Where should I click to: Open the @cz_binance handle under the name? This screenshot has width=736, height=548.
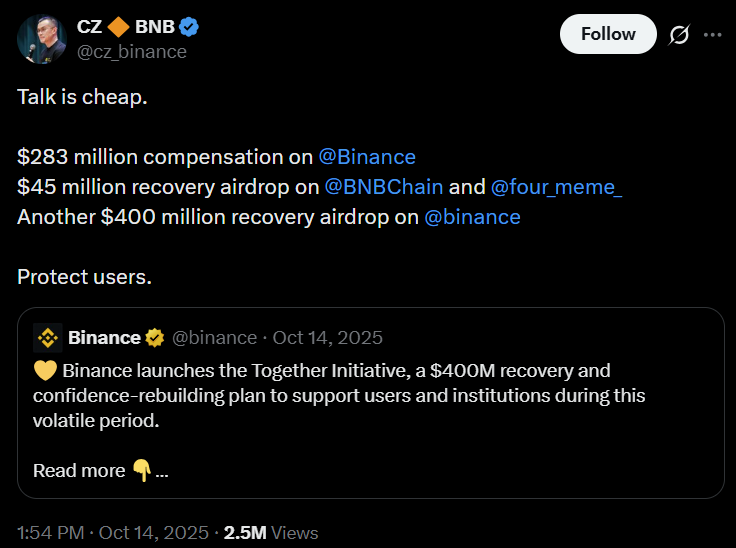coord(131,51)
